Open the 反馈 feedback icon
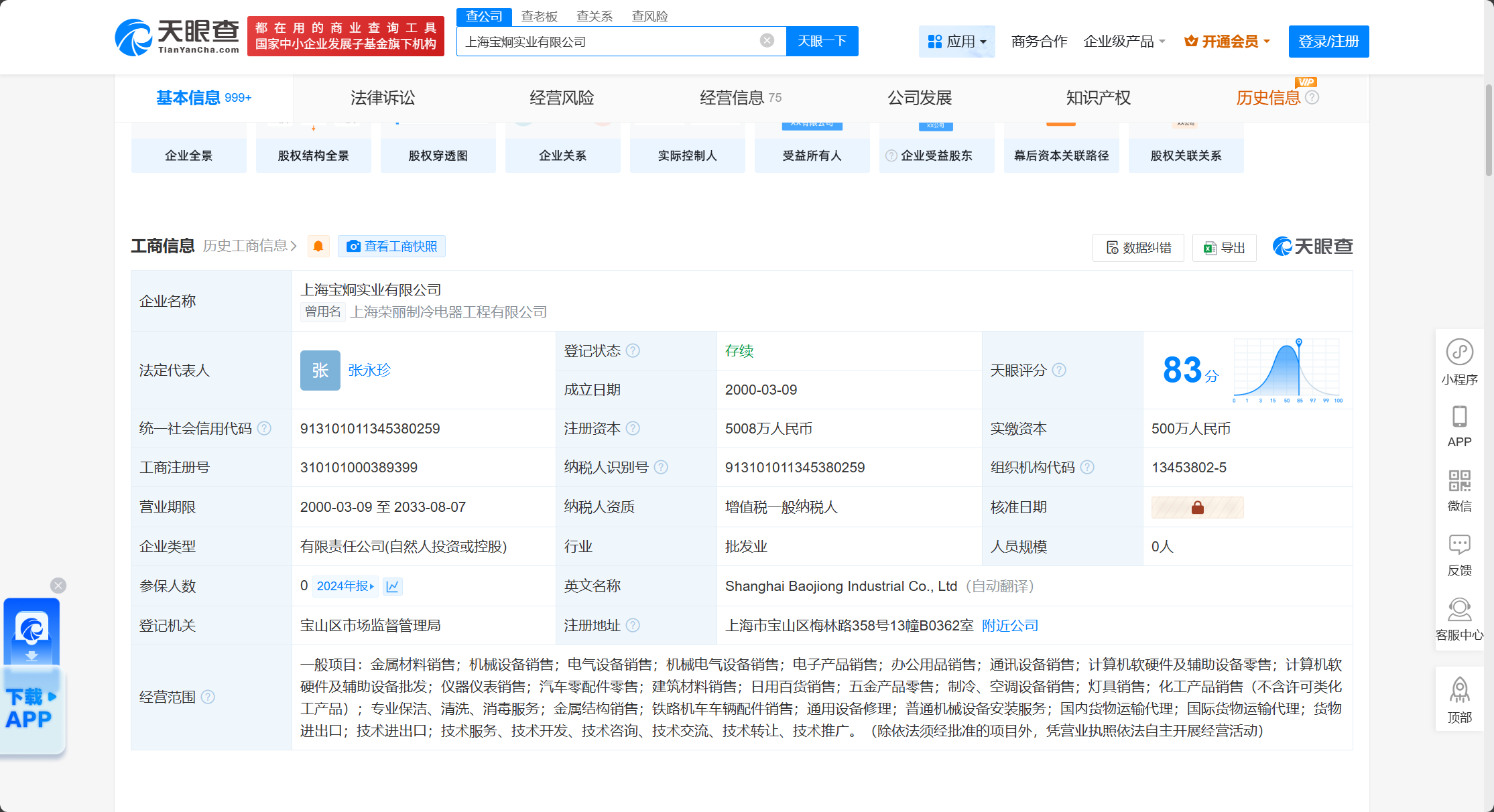This screenshot has width=1494, height=812. (1459, 545)
